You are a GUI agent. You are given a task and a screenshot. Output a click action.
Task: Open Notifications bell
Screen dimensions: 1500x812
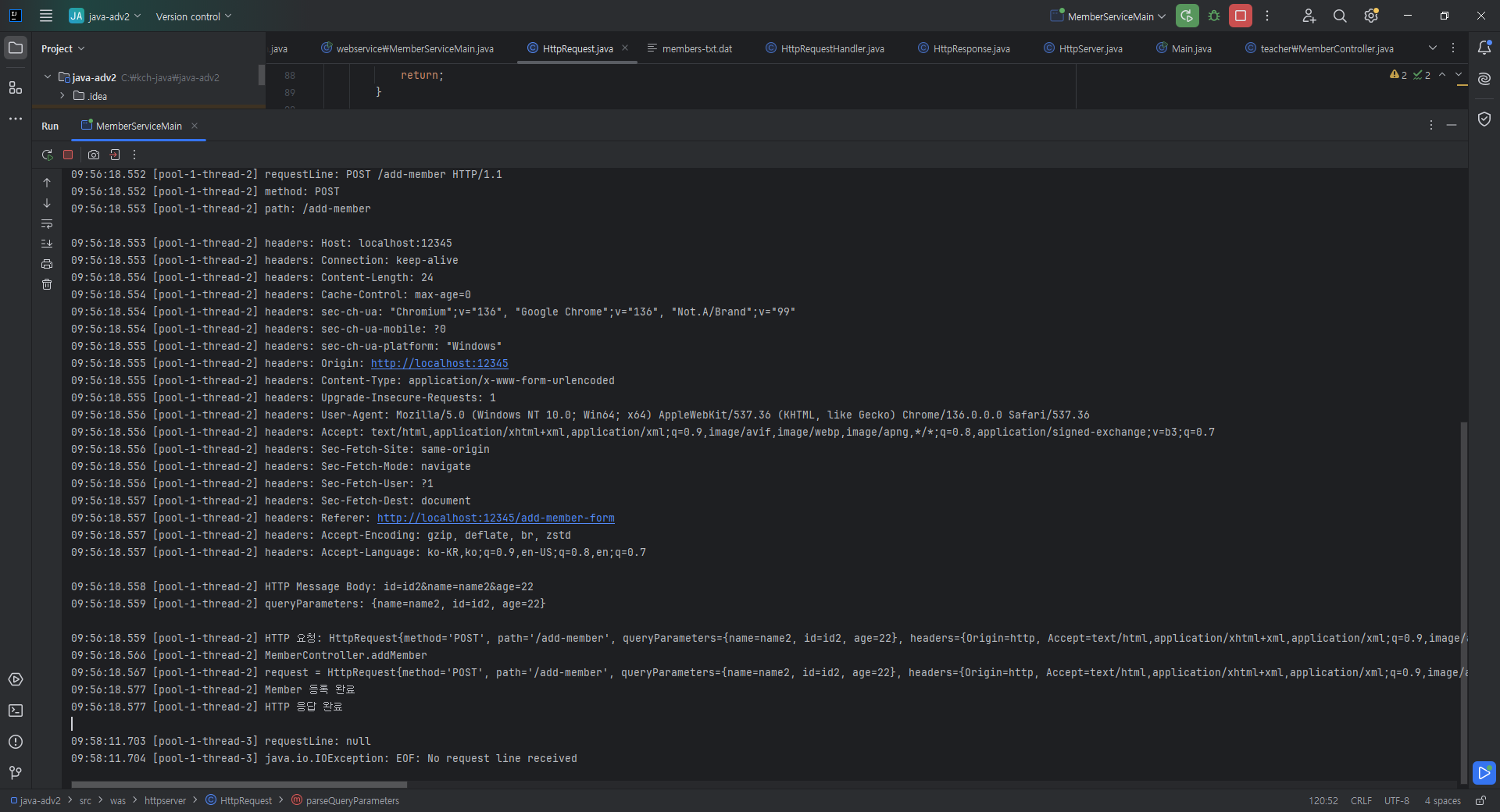point(1484,48)
